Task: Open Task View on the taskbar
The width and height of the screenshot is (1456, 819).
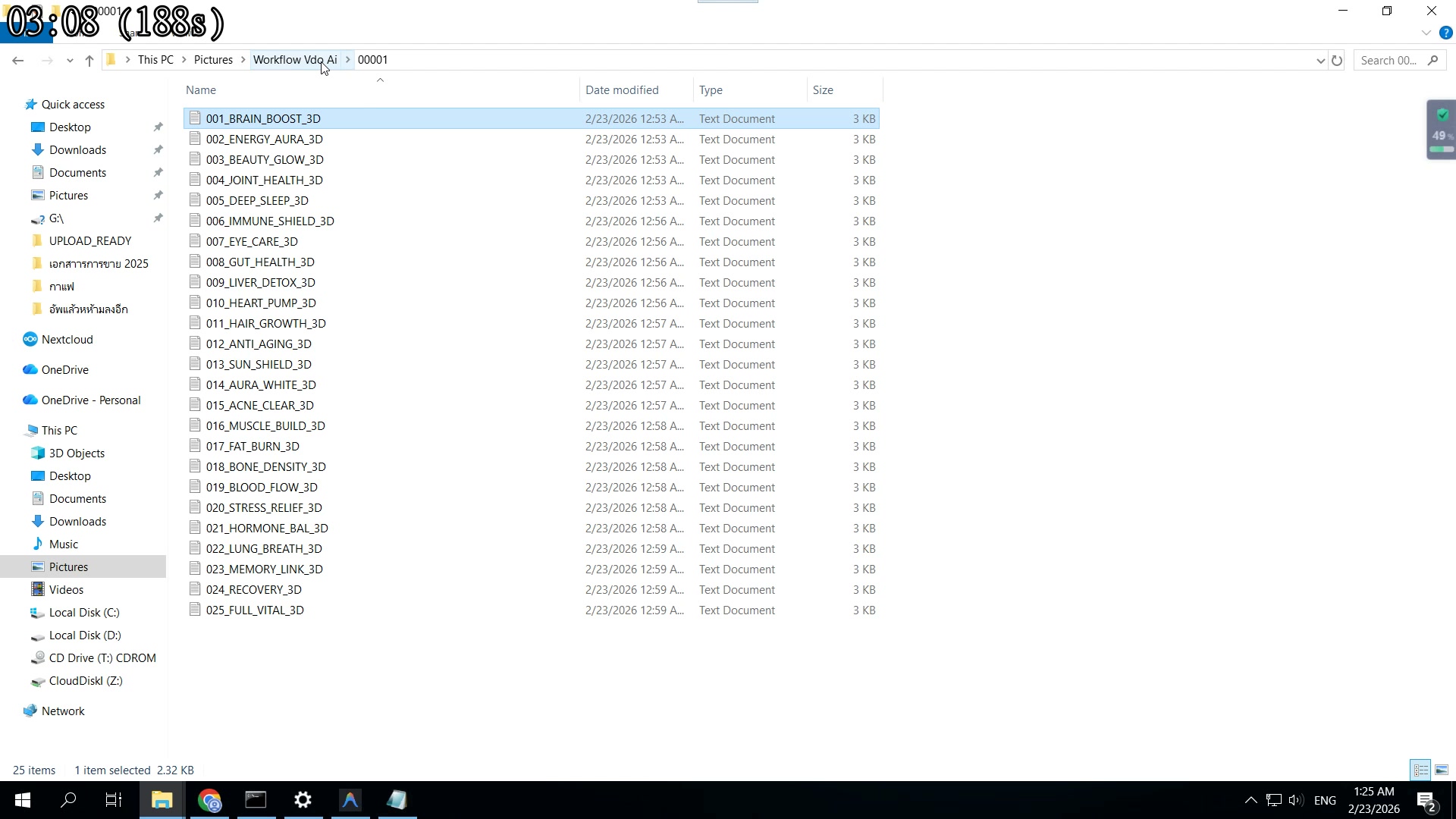Action: [114, 800]
